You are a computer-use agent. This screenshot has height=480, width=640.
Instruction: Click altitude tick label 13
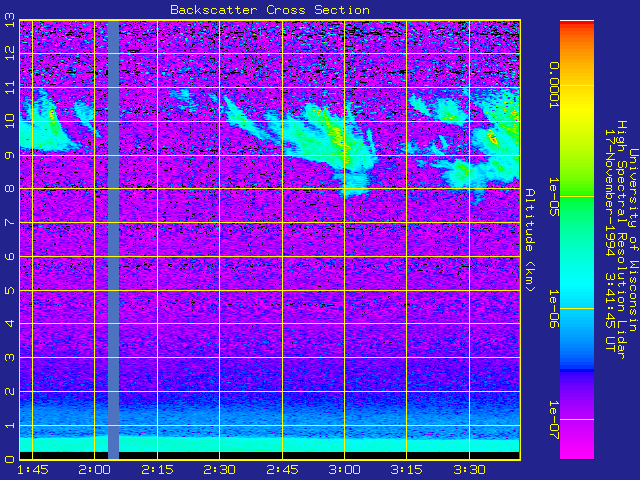pyautogui.click(x=10, y=20)
